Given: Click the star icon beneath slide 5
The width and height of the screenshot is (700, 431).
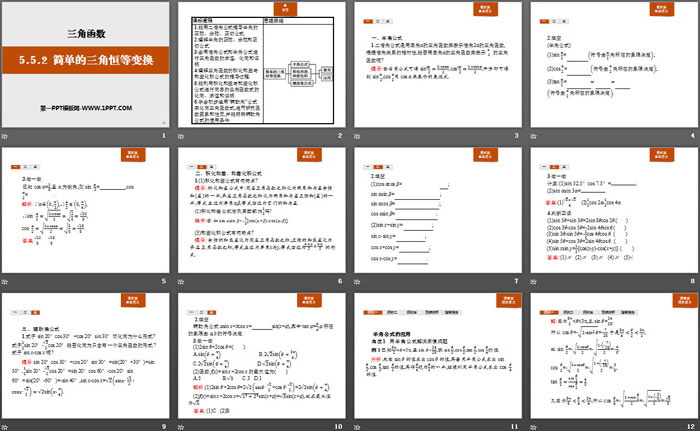Looking at the screenshot, I should pyautogui.click(x=8, y=277).
